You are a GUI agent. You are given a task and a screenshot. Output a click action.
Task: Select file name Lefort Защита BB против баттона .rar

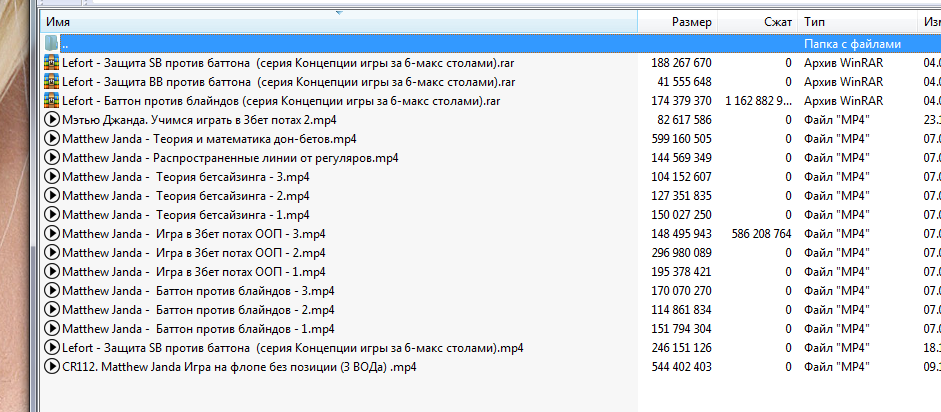[x=289, y=82]
